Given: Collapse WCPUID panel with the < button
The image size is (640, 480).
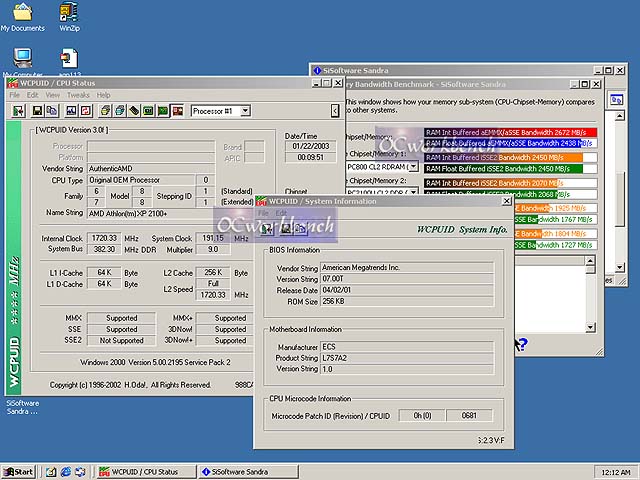Looking at the screenshot, I should (x=335, y=111).
